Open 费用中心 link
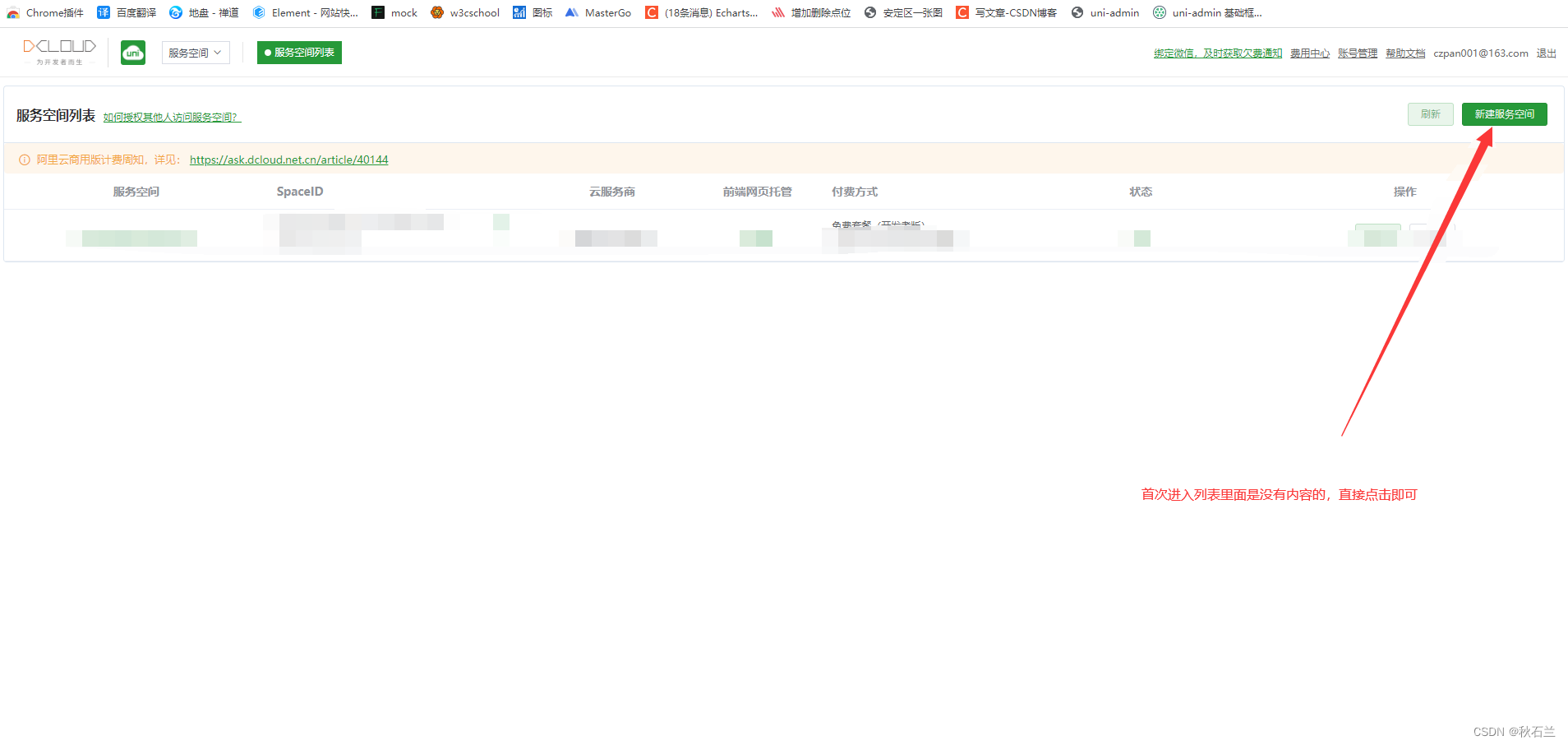The image size is (1568, 745). point(1309,53)
